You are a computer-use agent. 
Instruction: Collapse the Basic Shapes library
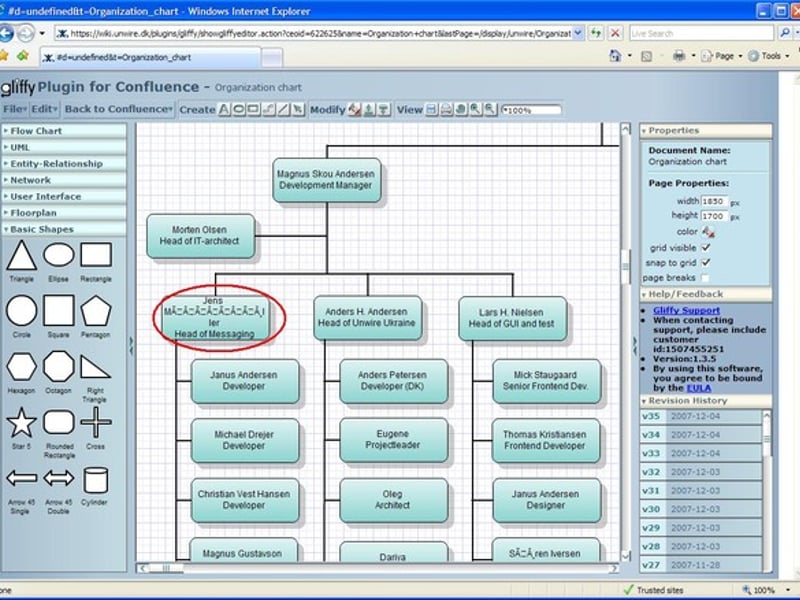pos(63,229)
